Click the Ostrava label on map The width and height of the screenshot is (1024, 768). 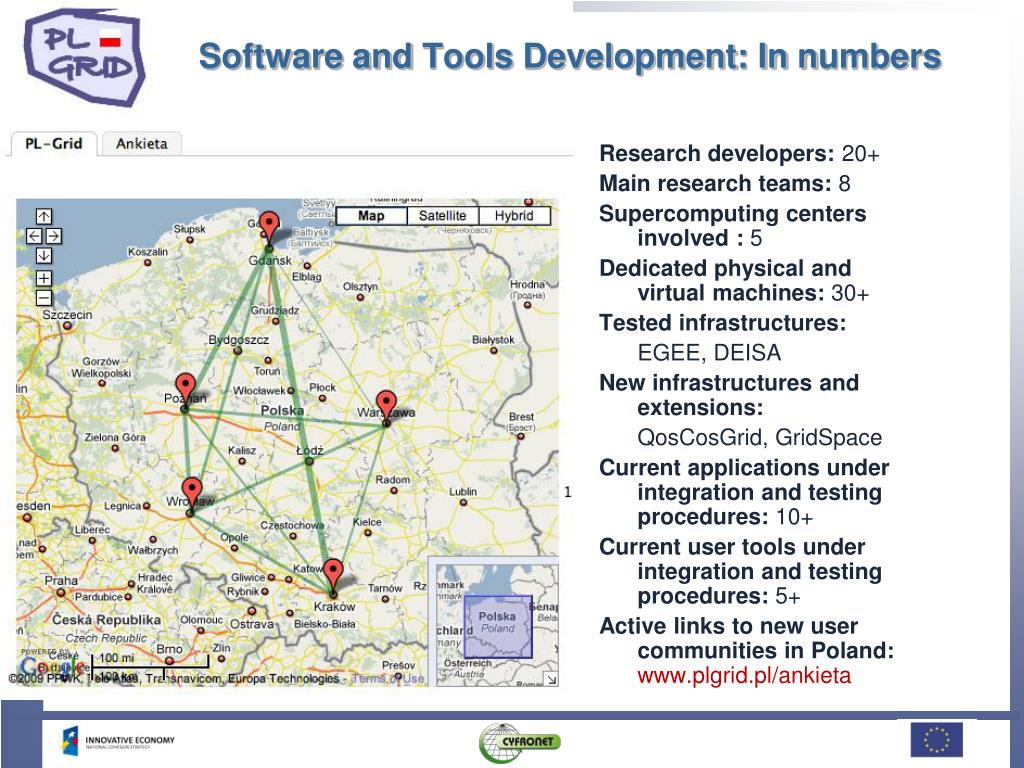[x=252, y=624]
